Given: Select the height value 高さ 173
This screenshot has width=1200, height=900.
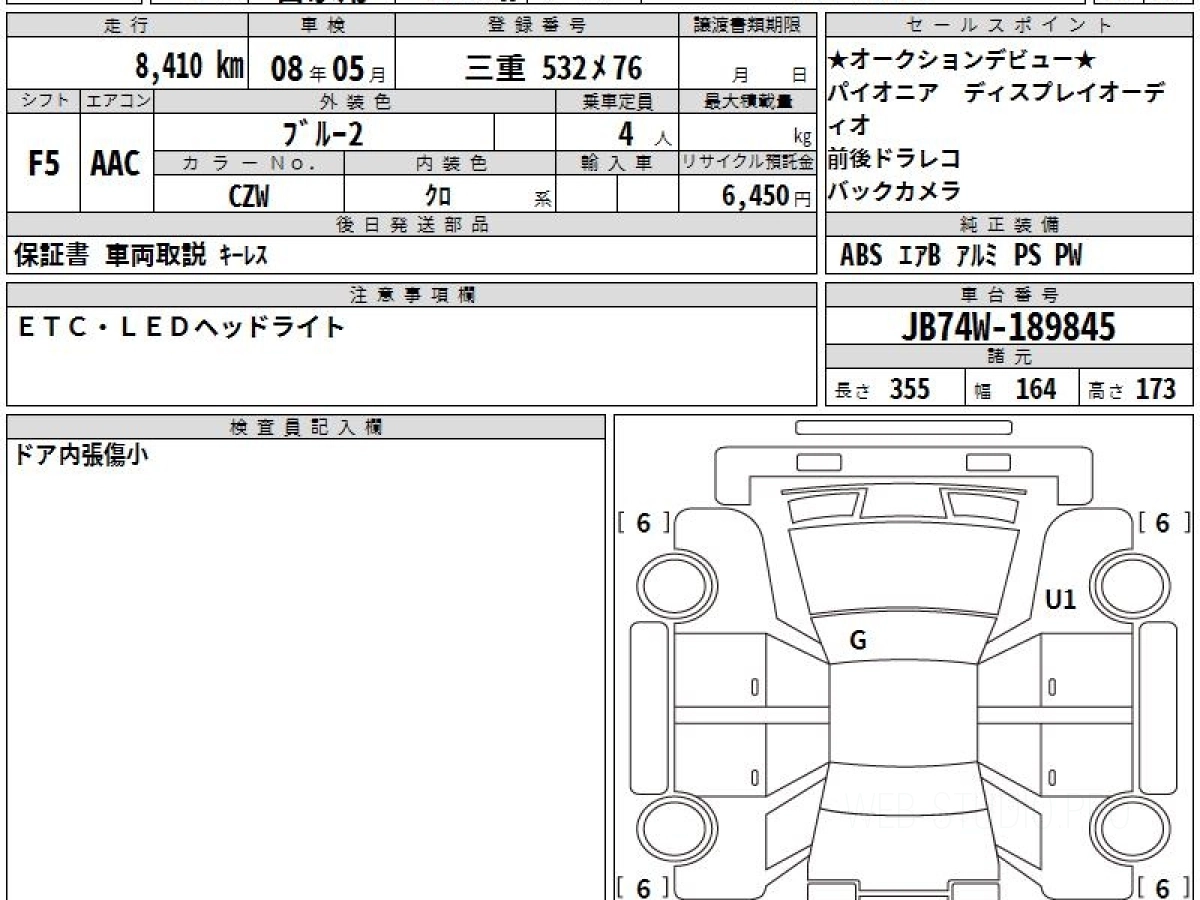Looking at the screenshot, I should (1133, 389).
